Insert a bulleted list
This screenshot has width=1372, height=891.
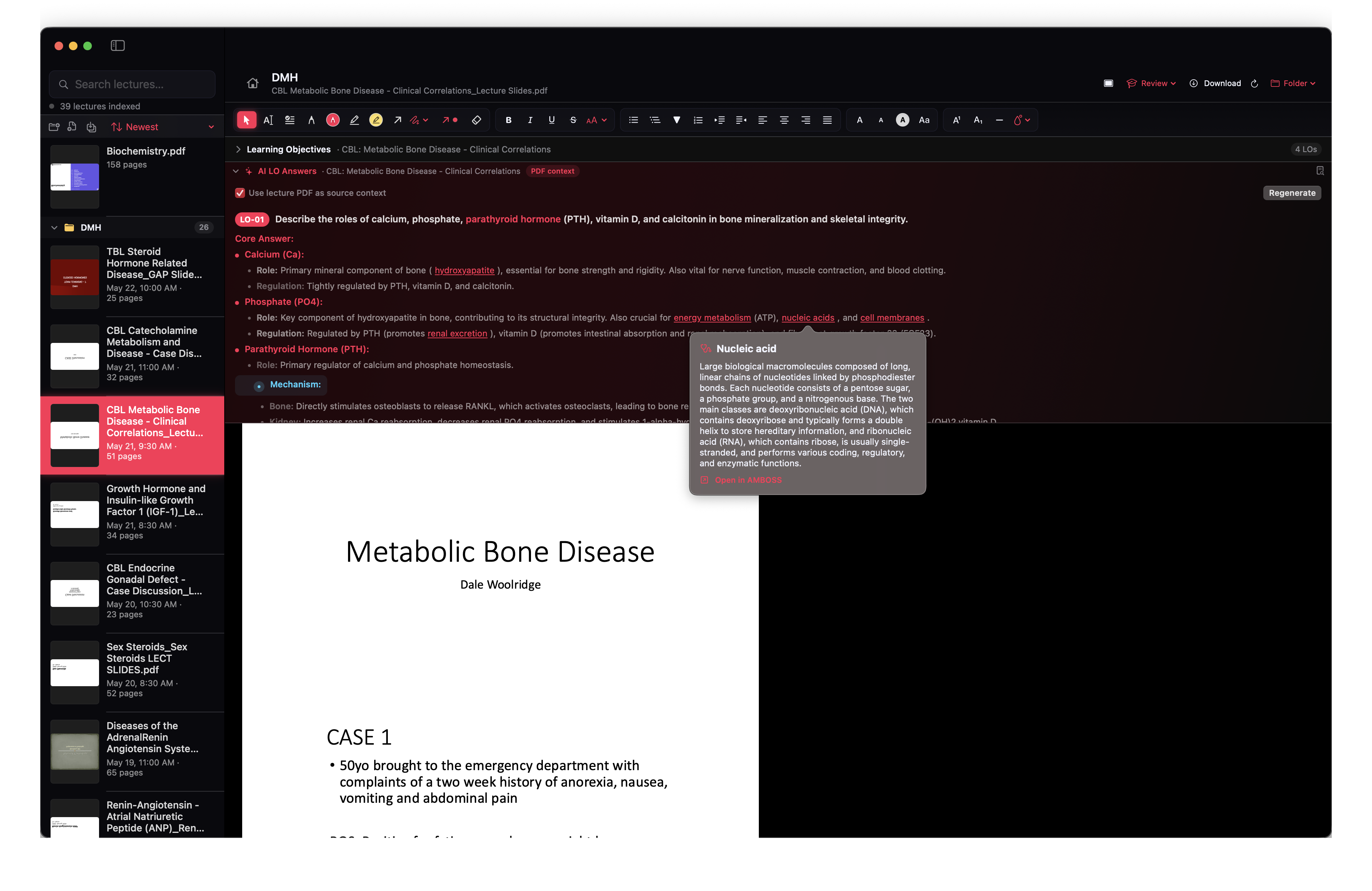point(634,120)
